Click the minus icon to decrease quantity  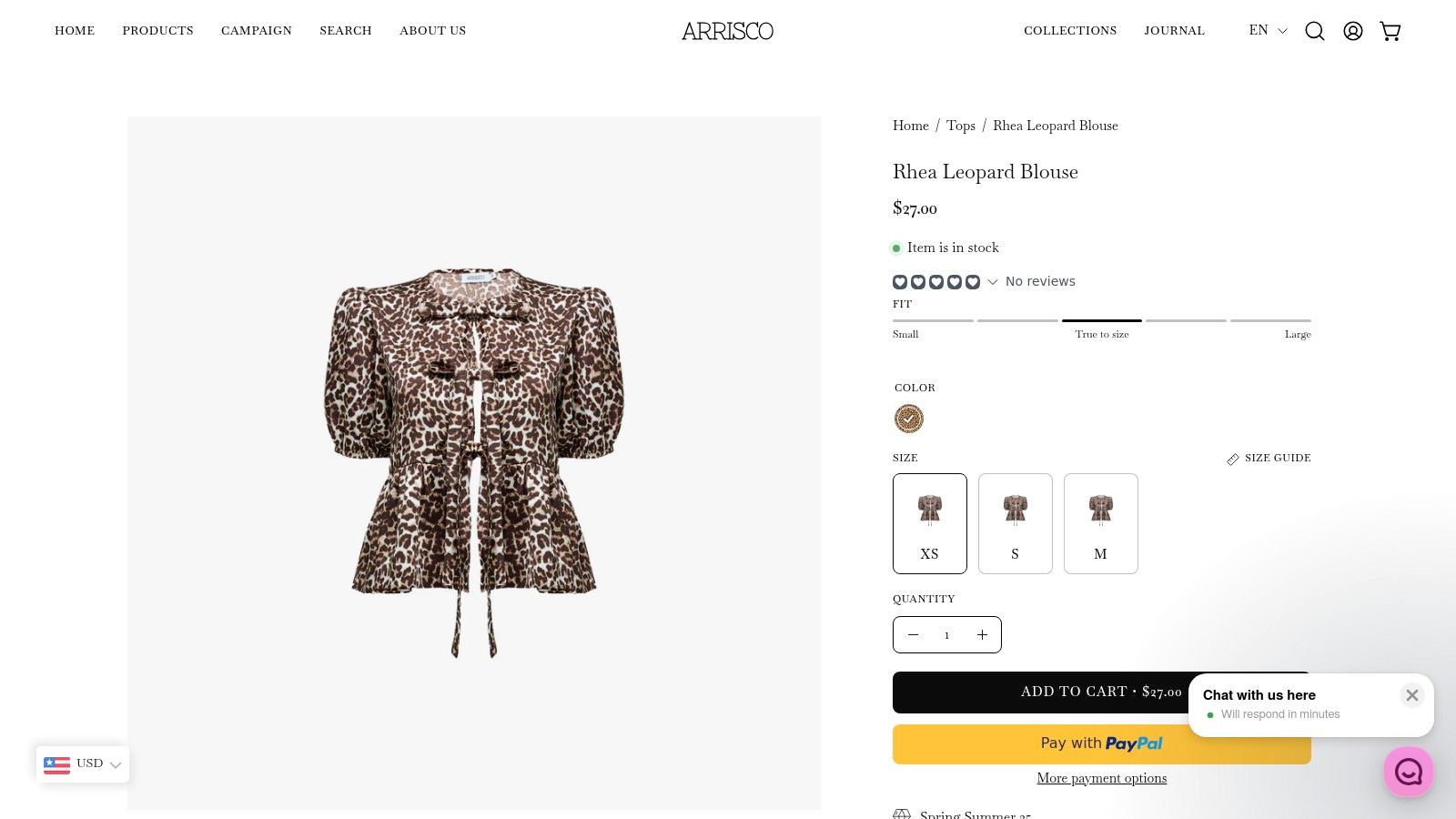point(913,634)
